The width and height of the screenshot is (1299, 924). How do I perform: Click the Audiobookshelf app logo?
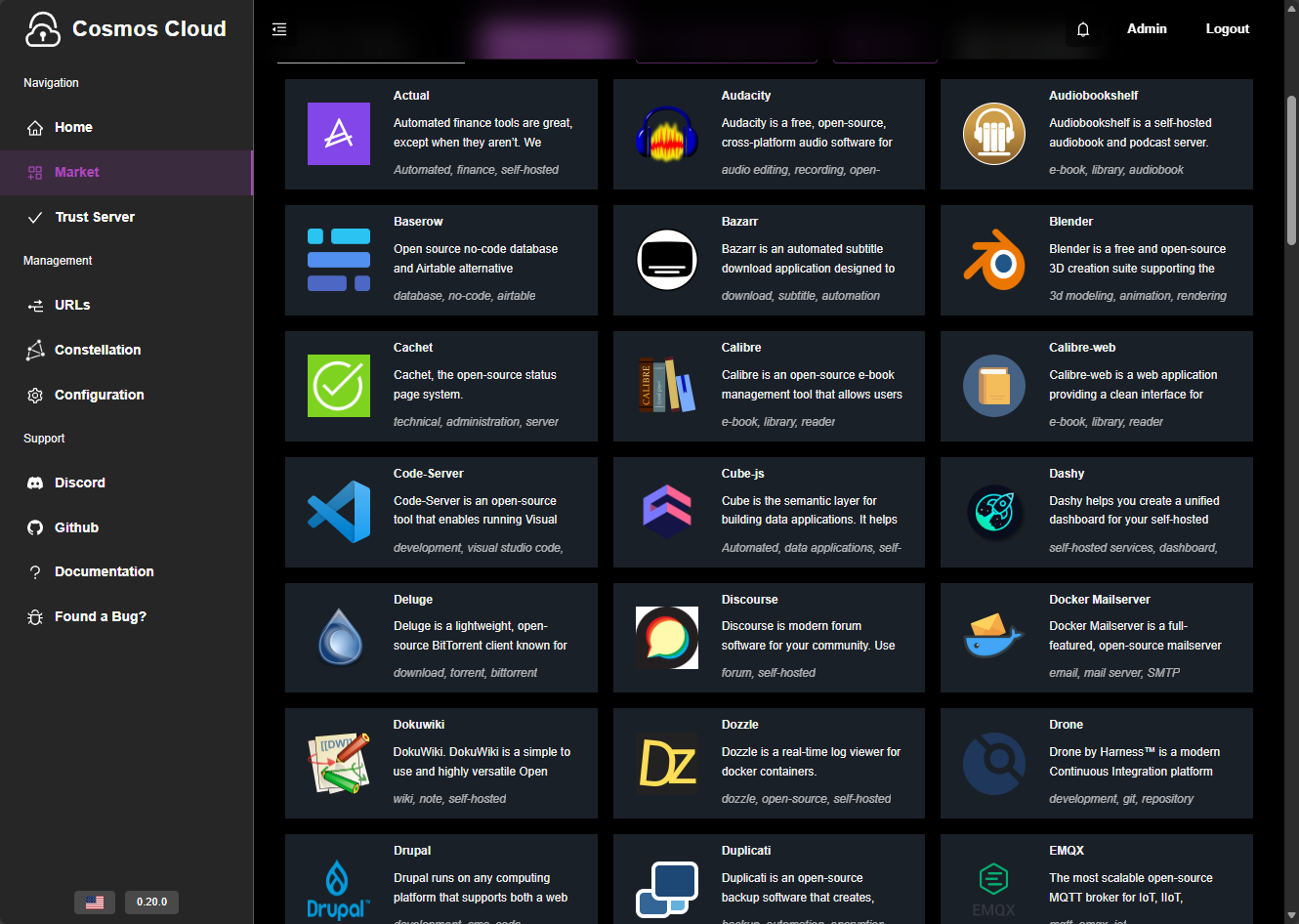994,134
